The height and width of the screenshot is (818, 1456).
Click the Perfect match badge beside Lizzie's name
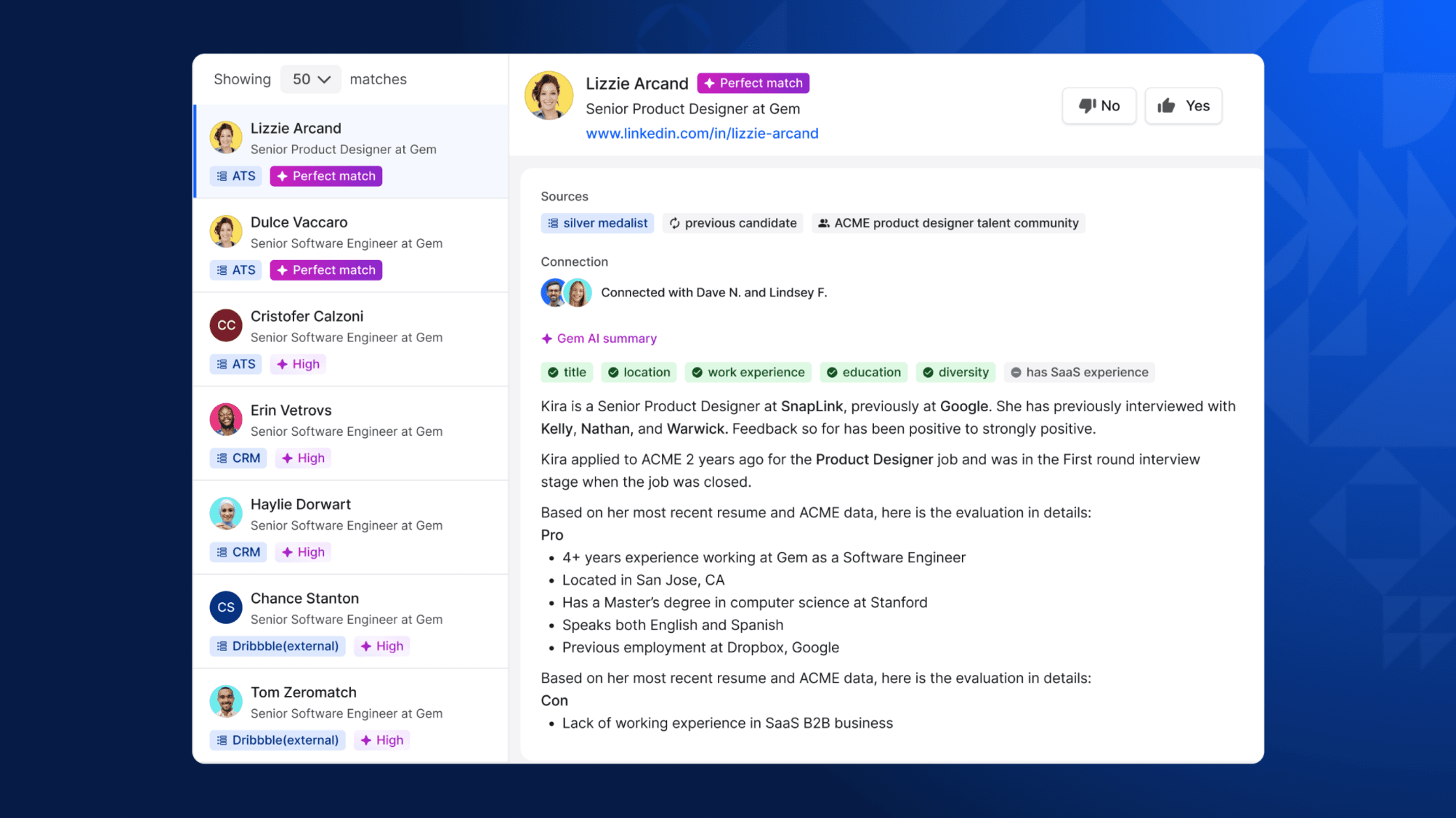[x=753, y=84]
